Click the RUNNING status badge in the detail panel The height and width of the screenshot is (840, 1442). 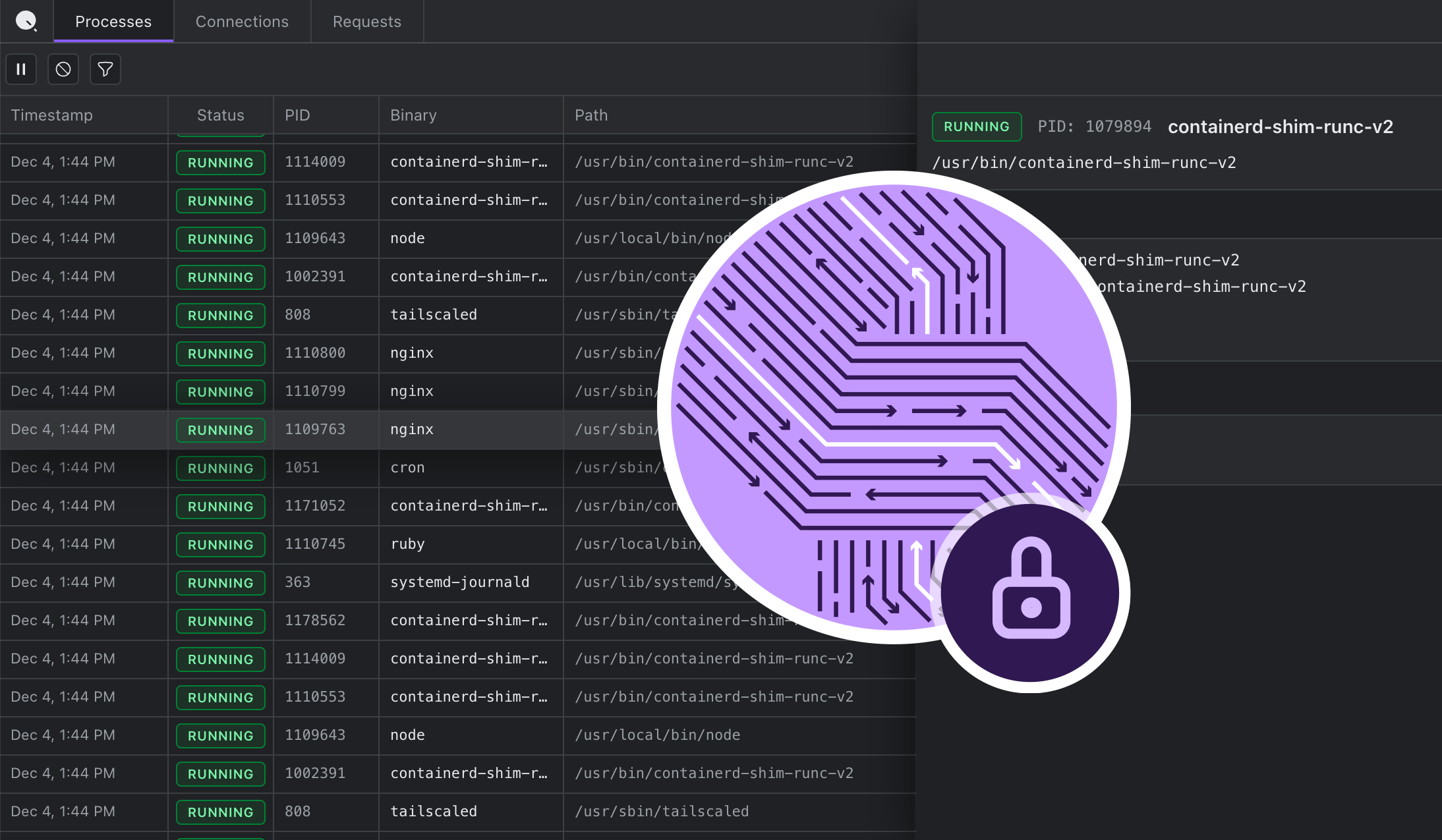click(976, 126)
